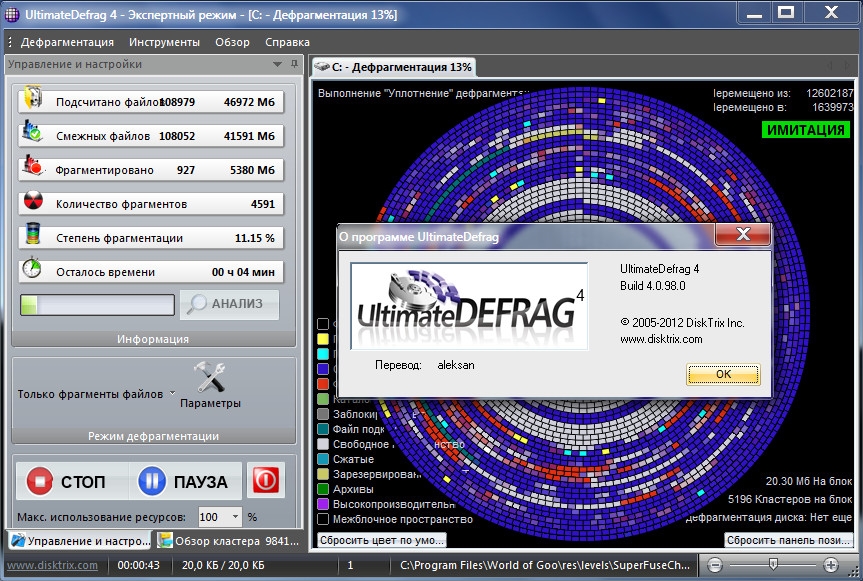Click the yellow legend color swatch
Image resolution: width=863 pixels, height=581 pixels.
pos(323,339)
